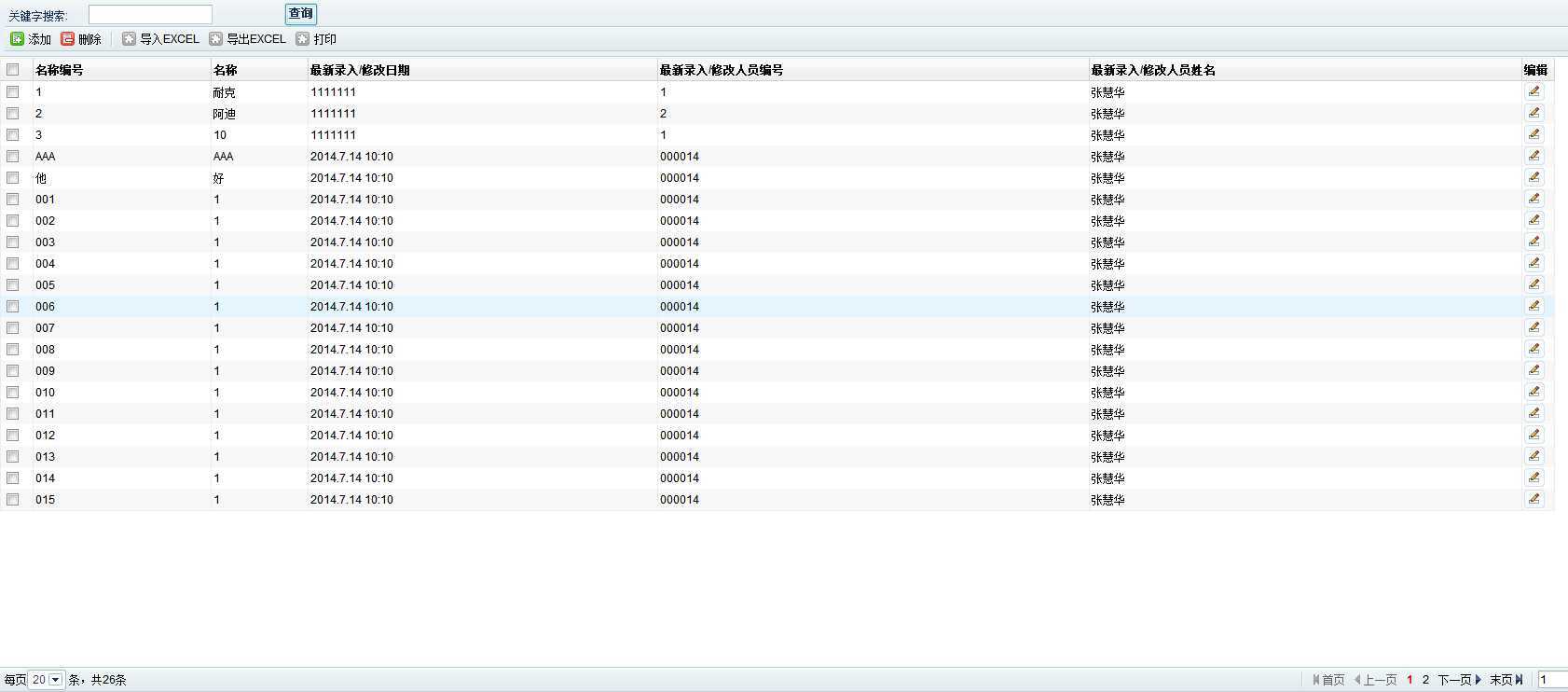The height and width of the screenshot is (692, 1568).
Task: Tick the checkbox for row 015
Action: point(13,499)
